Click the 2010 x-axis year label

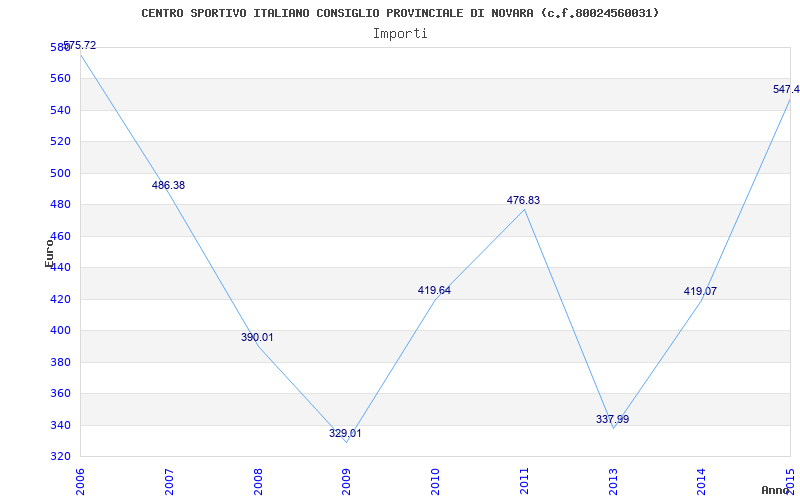coord(435,481)
